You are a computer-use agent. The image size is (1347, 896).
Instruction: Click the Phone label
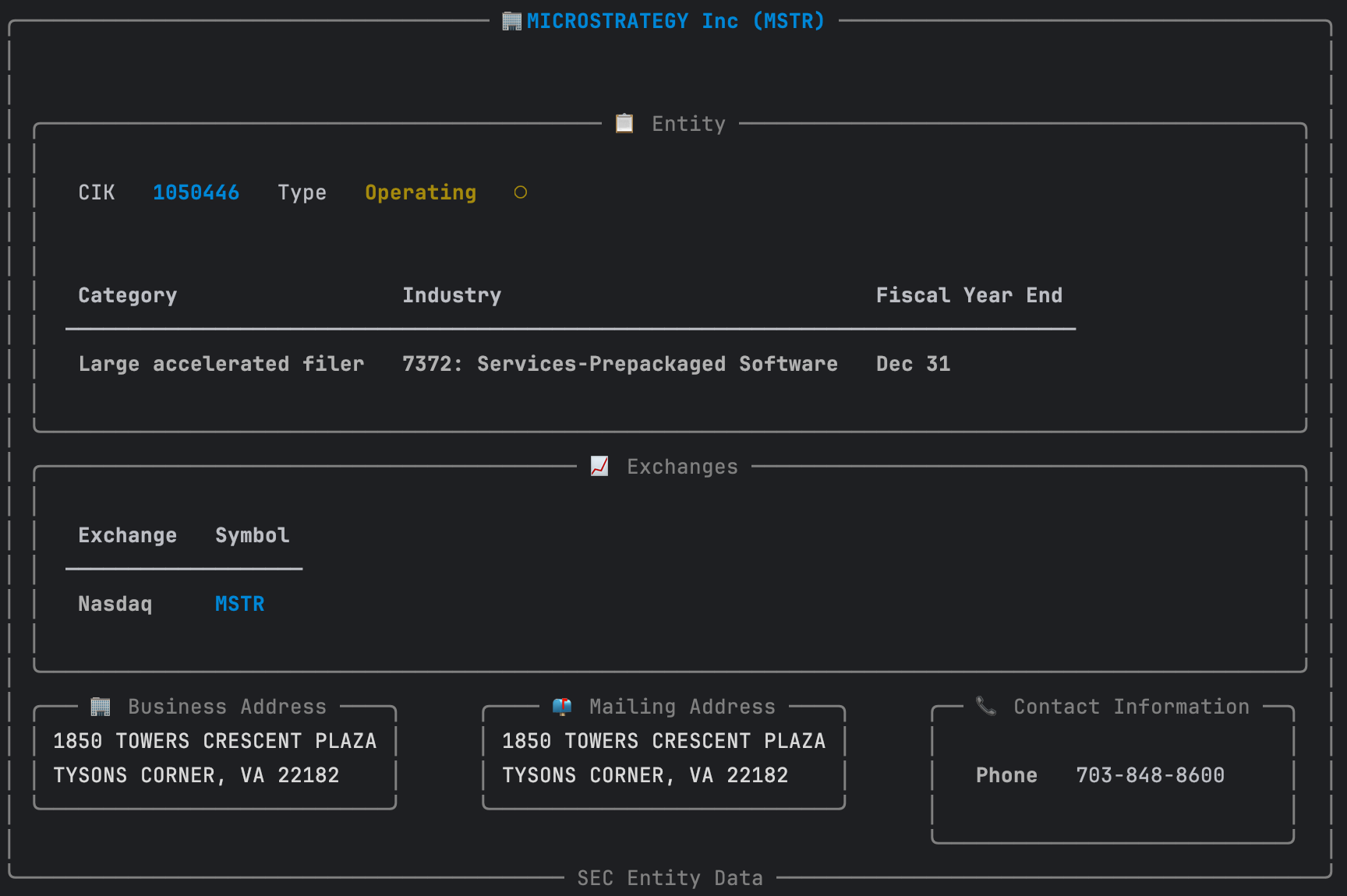[1007, 775]
